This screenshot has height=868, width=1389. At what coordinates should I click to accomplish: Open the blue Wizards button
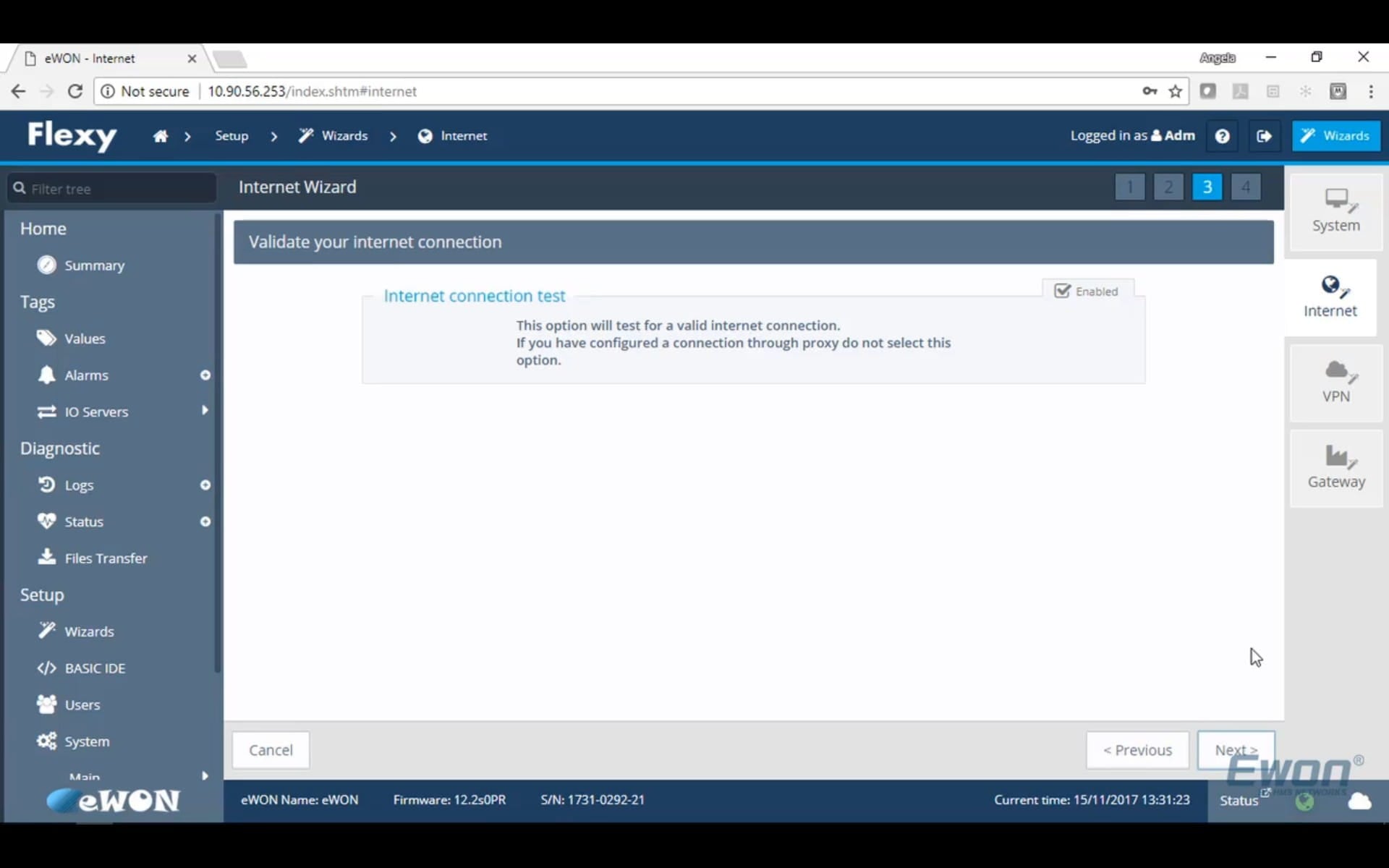[x=1336, y=136]
